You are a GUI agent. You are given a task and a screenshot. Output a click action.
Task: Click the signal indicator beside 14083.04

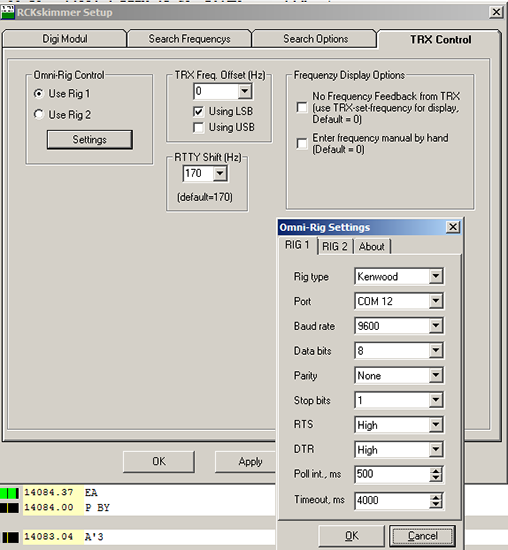11,537
